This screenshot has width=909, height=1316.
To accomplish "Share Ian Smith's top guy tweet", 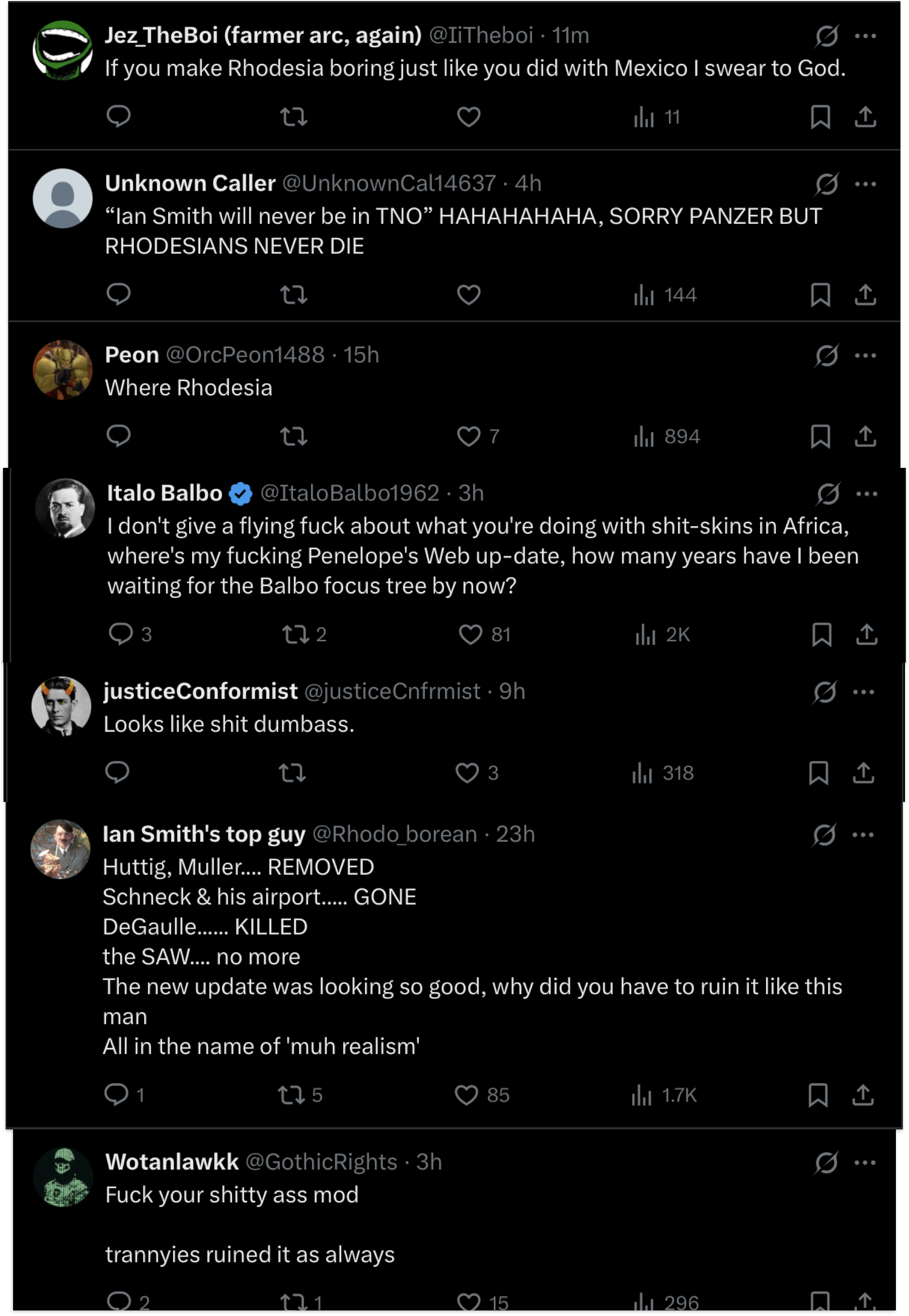I will pos(863,1094).
